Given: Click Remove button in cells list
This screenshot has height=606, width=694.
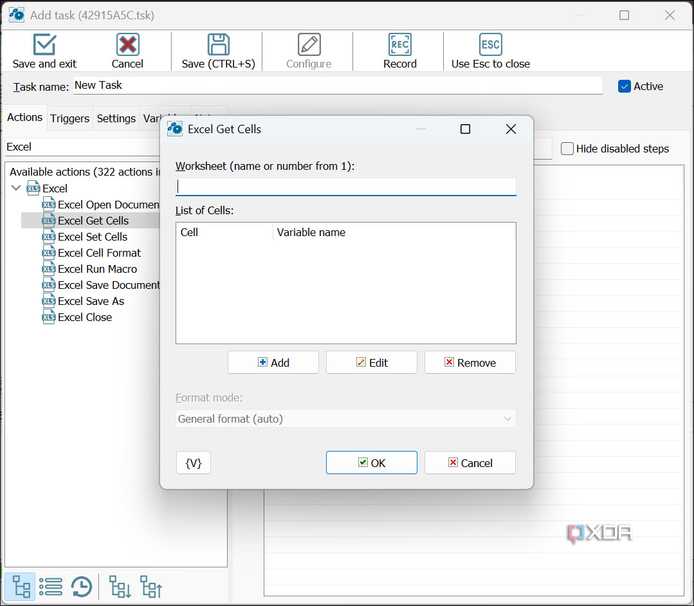Looking at the screenshot, I should [x=470, y=363].
